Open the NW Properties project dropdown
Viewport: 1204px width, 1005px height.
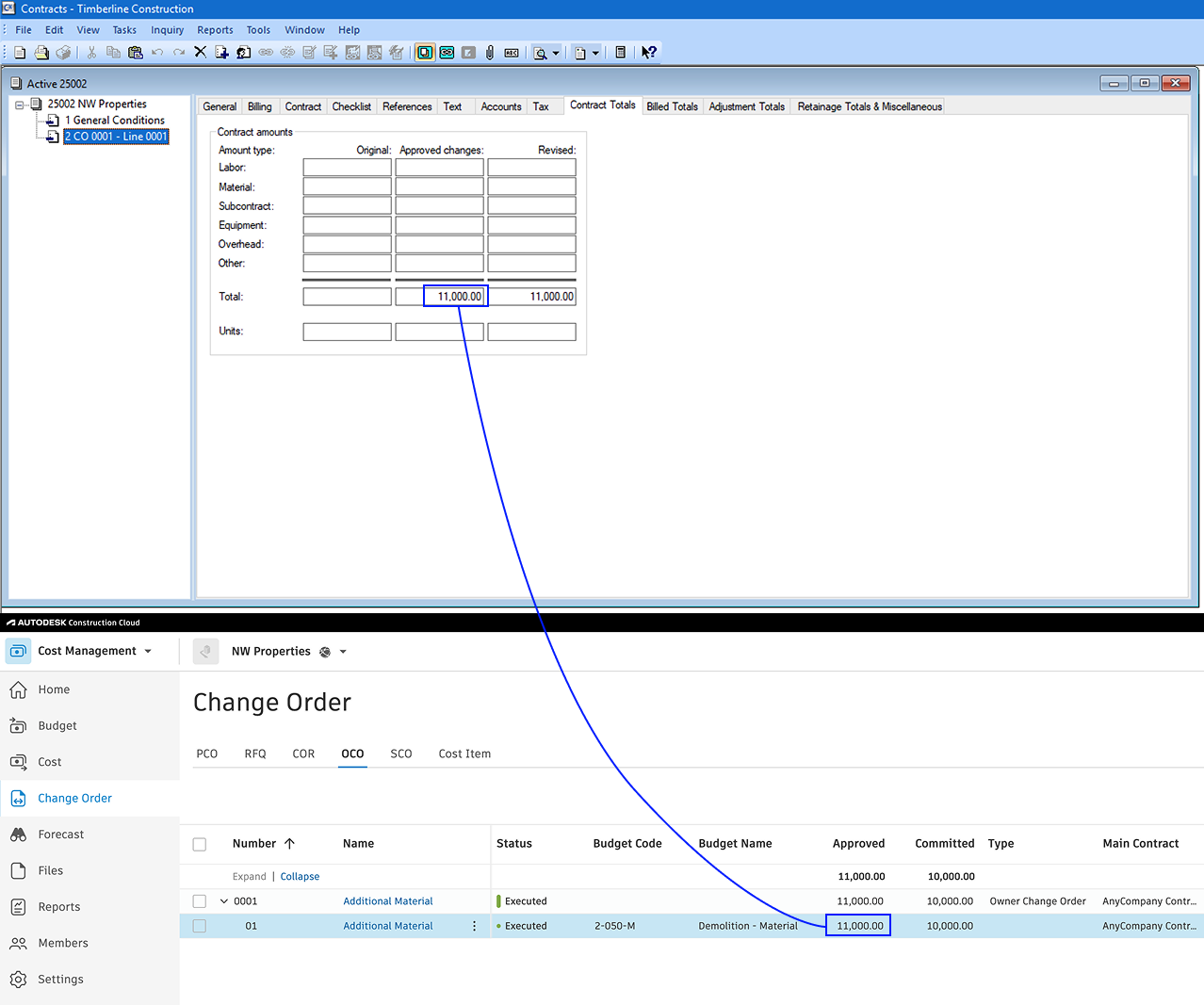pyautogui.click(x=343, y=651)
